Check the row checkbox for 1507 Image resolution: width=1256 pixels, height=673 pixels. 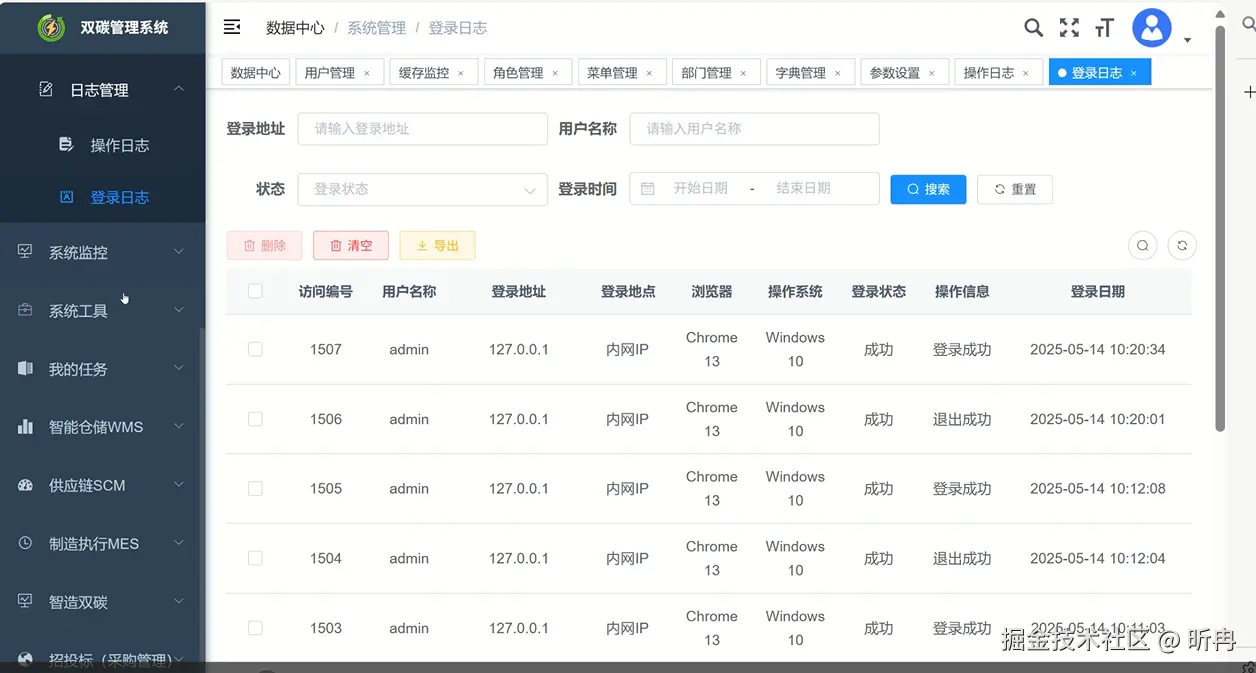(x=255, y=349)
